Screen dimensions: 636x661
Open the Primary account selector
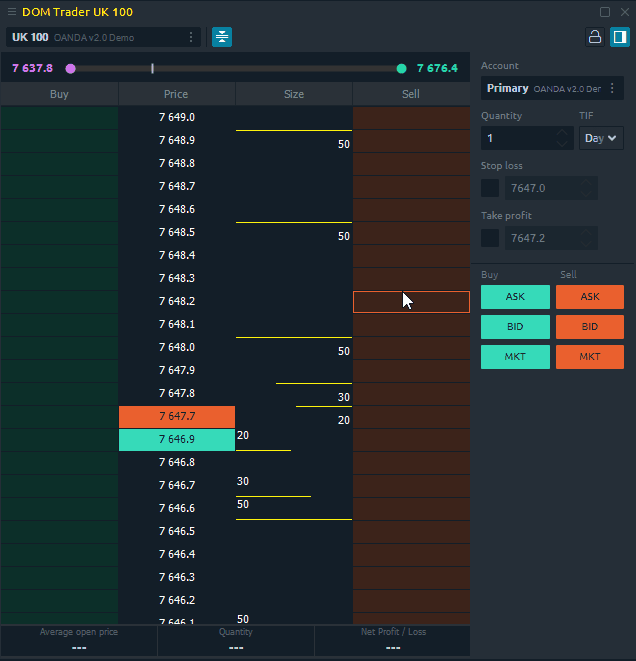[x=543, y=88]
